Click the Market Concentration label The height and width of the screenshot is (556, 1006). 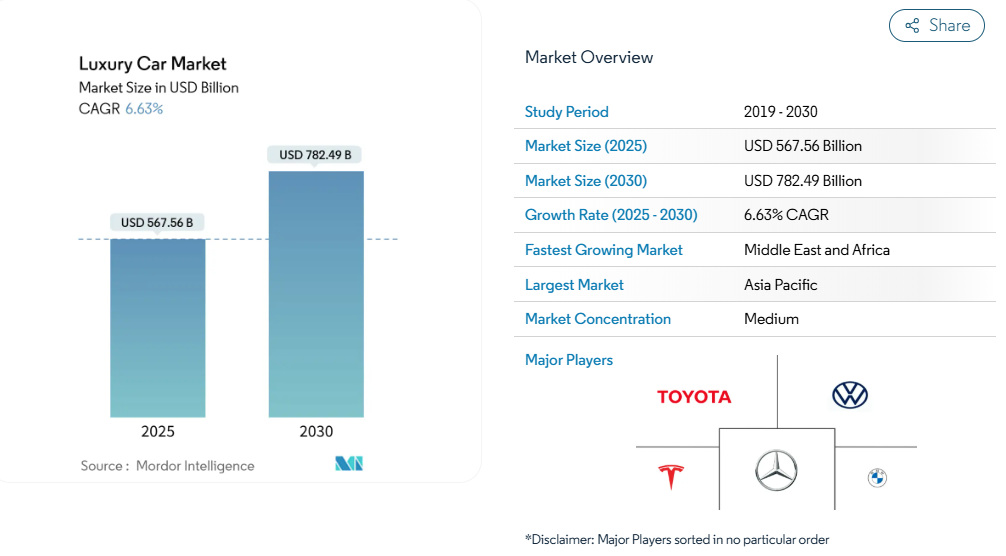[x=598, y=319]
